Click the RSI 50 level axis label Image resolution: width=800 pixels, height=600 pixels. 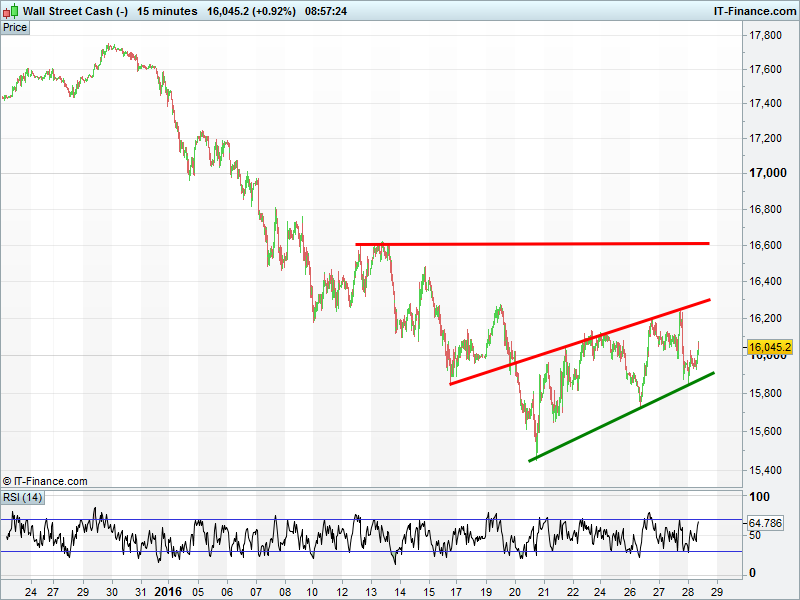click(x=758, y=536)
